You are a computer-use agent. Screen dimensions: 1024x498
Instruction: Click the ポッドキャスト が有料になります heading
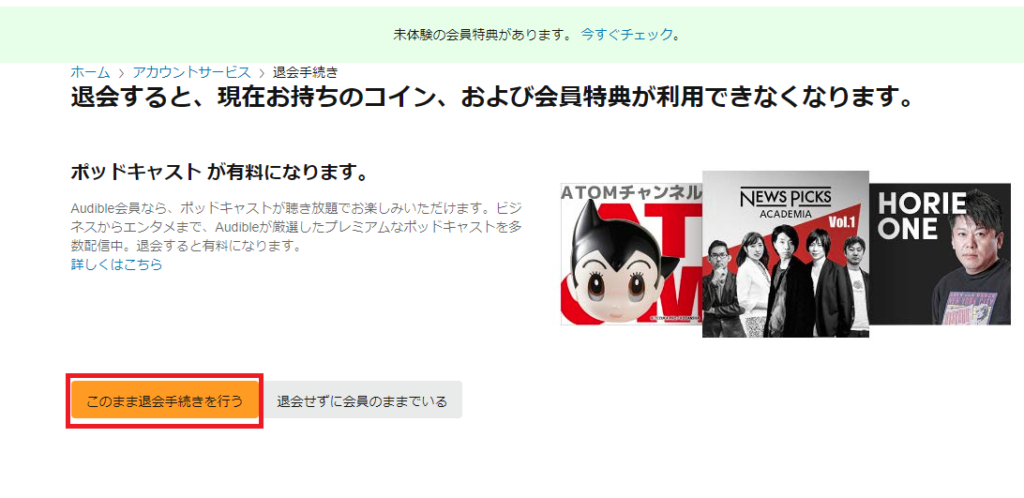click(219, 173)
